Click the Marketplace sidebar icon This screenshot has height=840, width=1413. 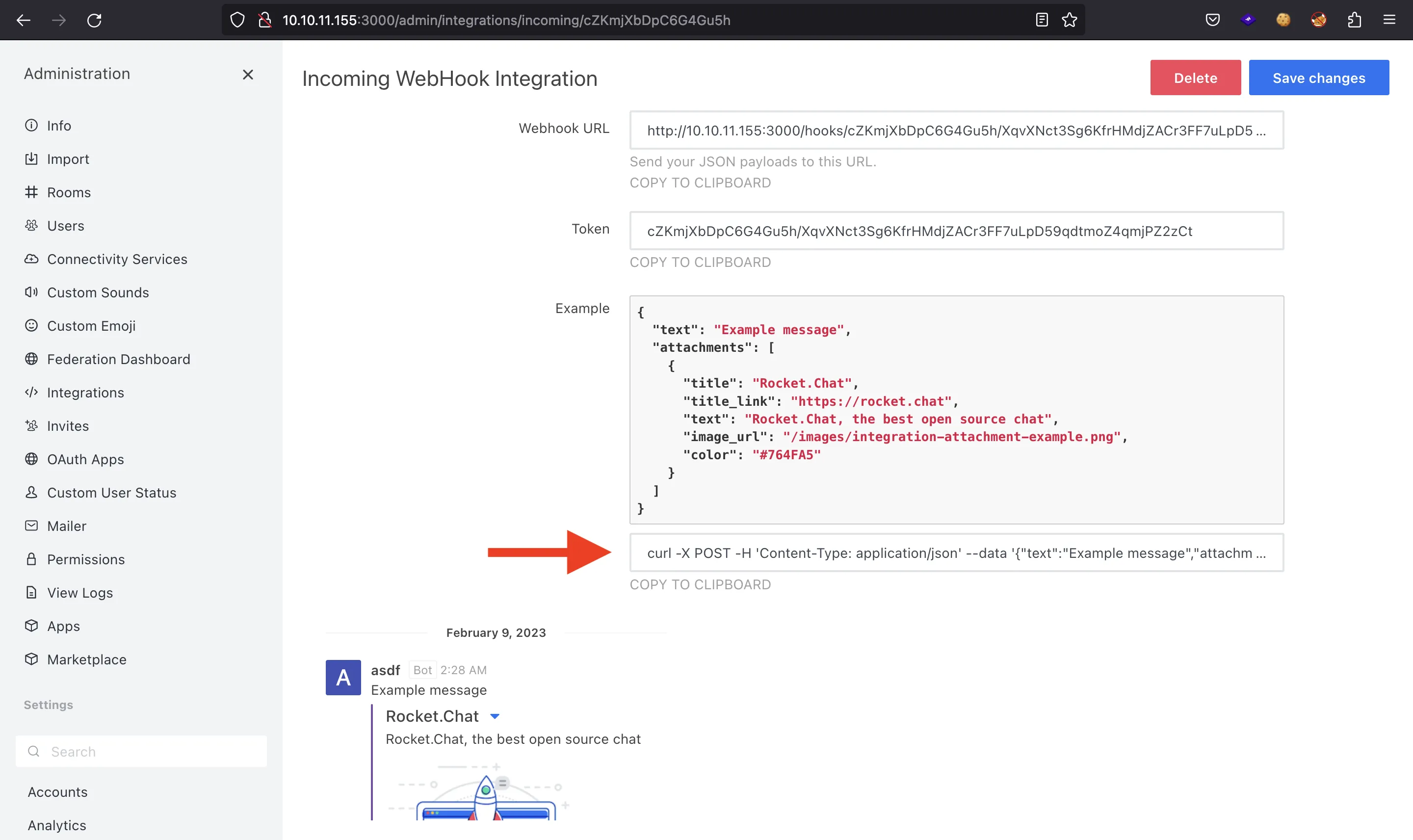31,659
